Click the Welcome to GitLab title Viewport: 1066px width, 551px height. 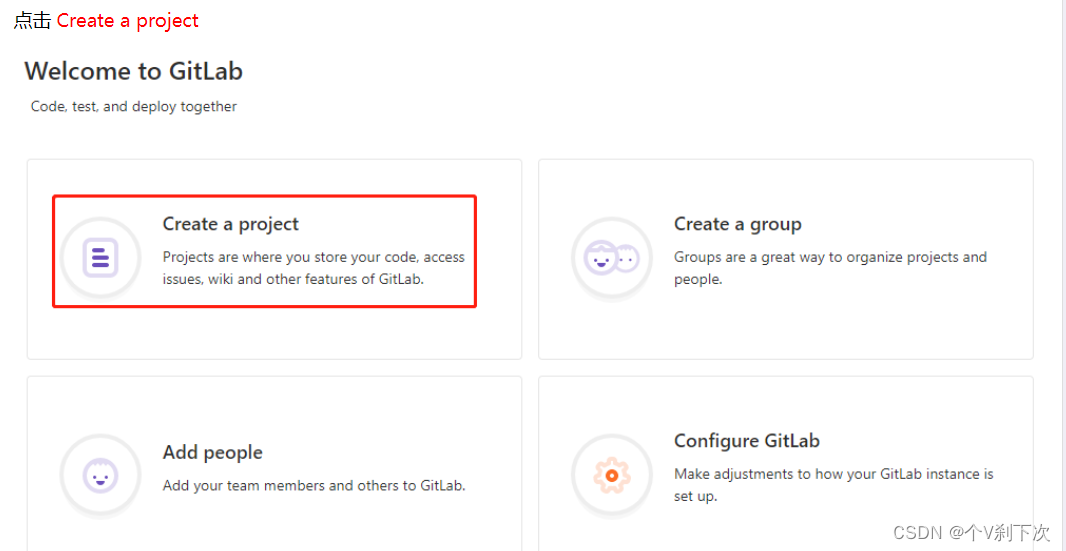coord(133,71)
